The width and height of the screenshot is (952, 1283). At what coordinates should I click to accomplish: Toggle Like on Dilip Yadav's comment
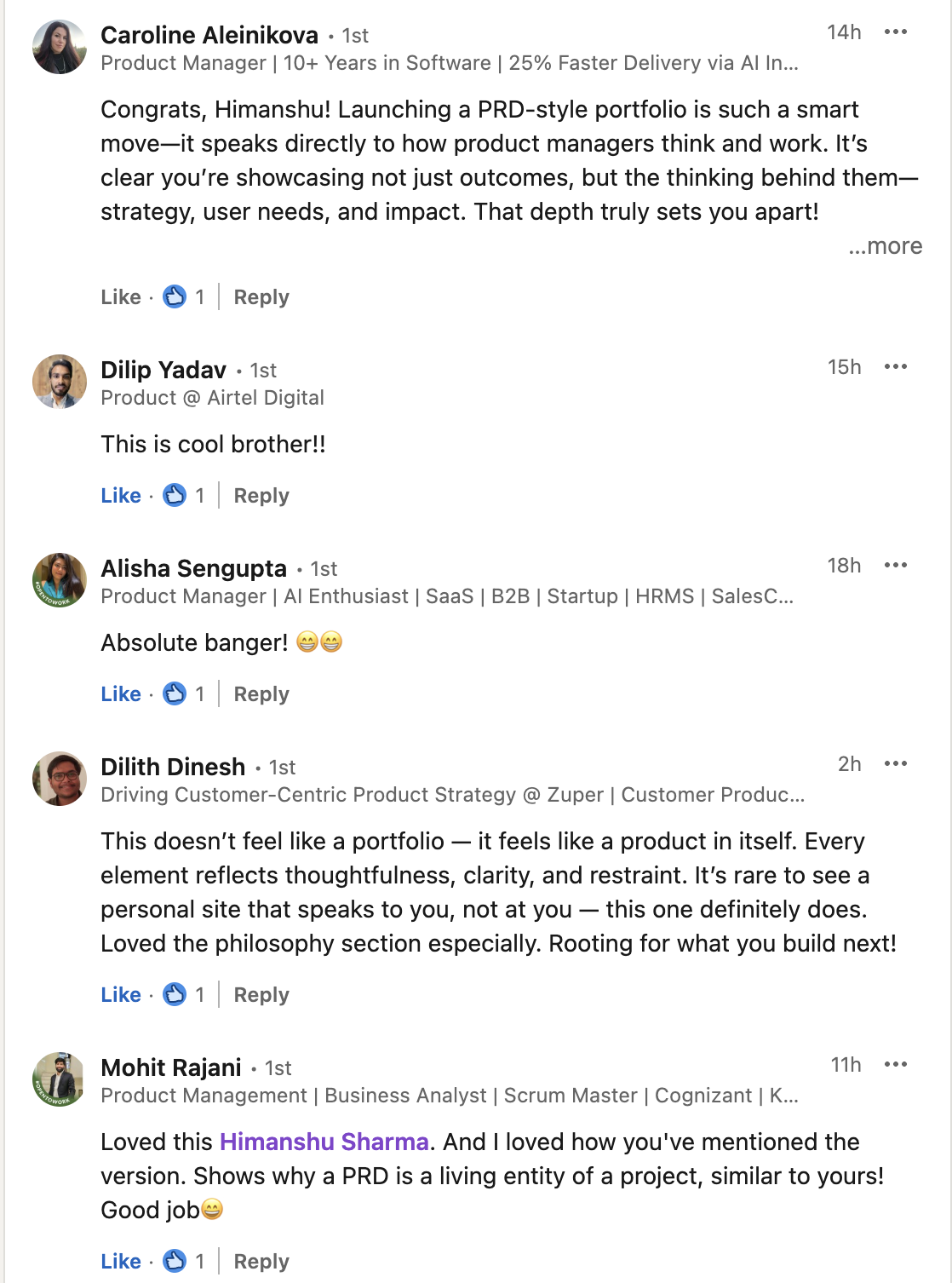(x=120, y=496)
